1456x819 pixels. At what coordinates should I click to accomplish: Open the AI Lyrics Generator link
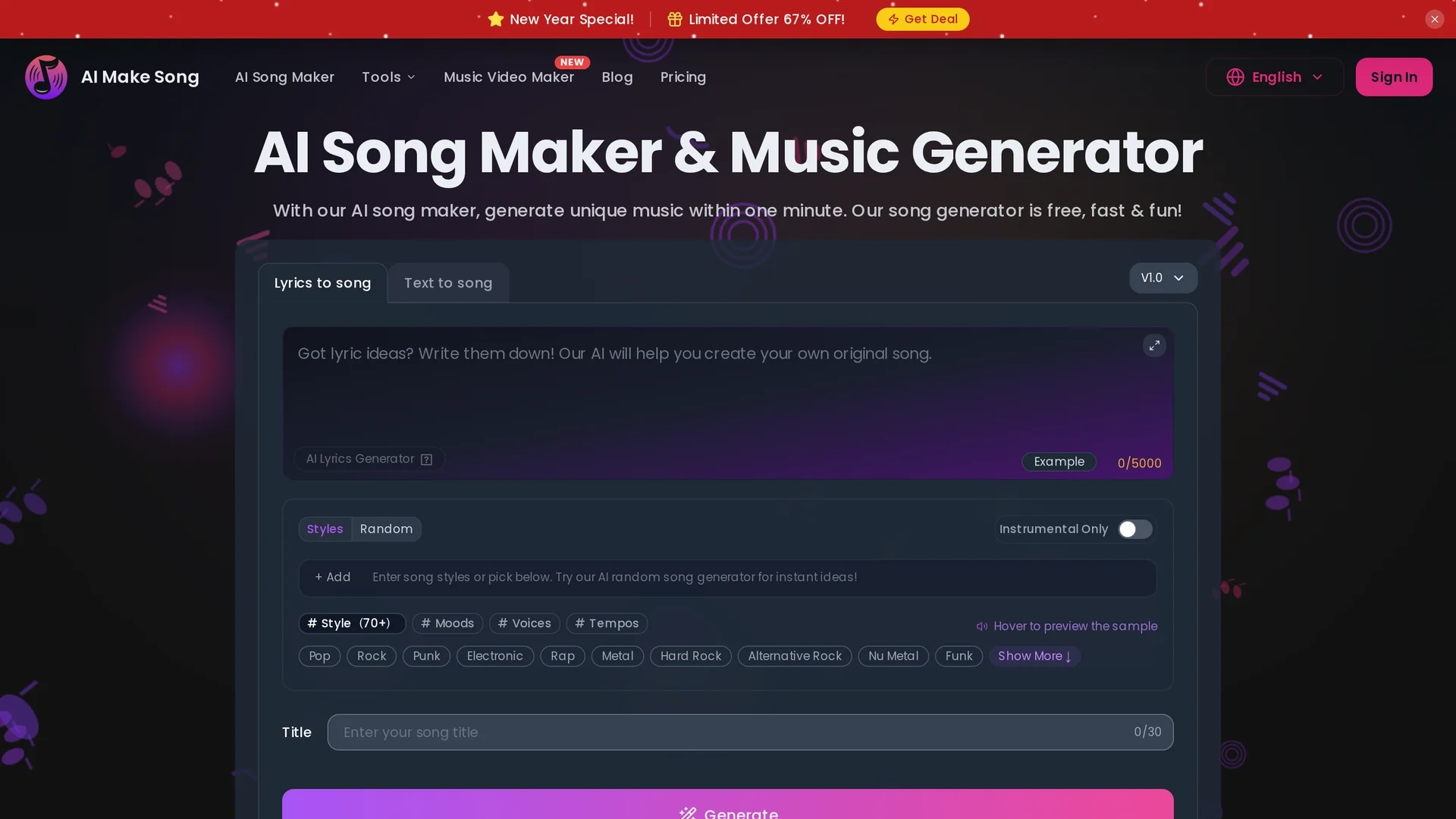click(369, 459)
